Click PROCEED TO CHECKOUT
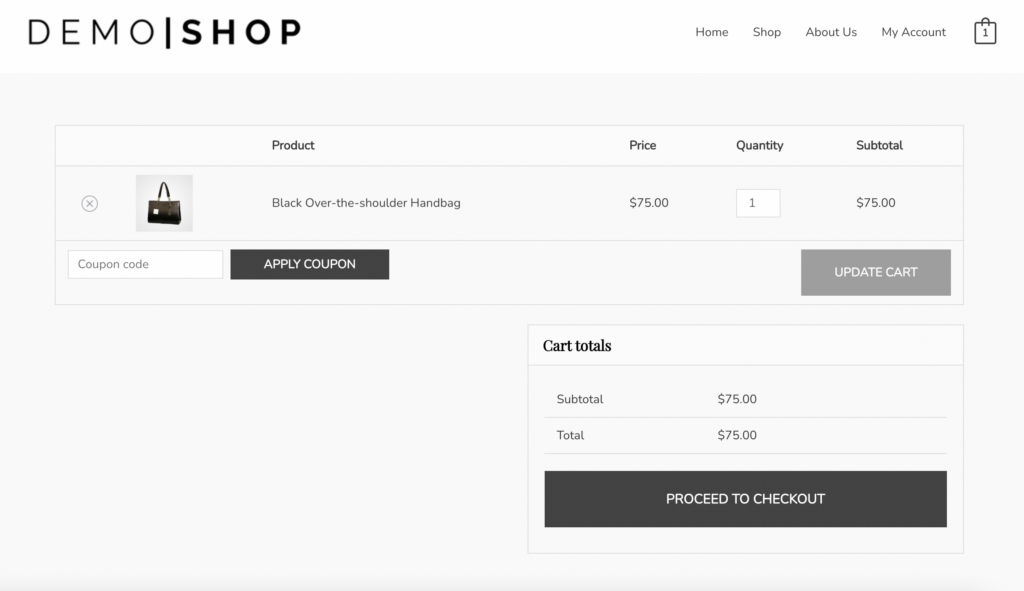This screenshot has height=591, width=1024. 745,498
